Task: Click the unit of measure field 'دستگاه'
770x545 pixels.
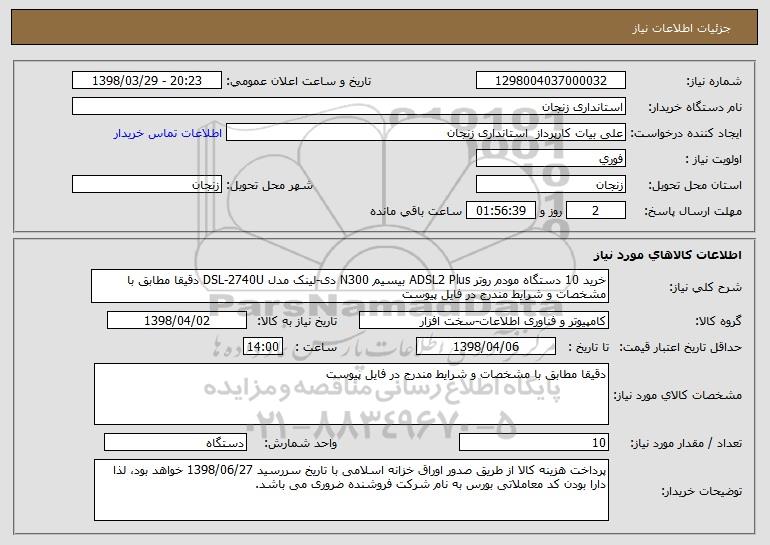Action: [x=175, y=442]
